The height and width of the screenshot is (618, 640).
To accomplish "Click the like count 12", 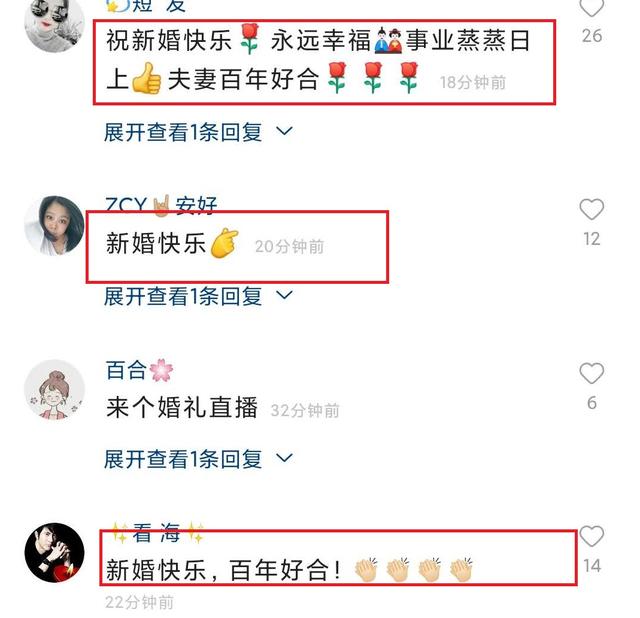I will pyautogui.click(x=591, y=239).
